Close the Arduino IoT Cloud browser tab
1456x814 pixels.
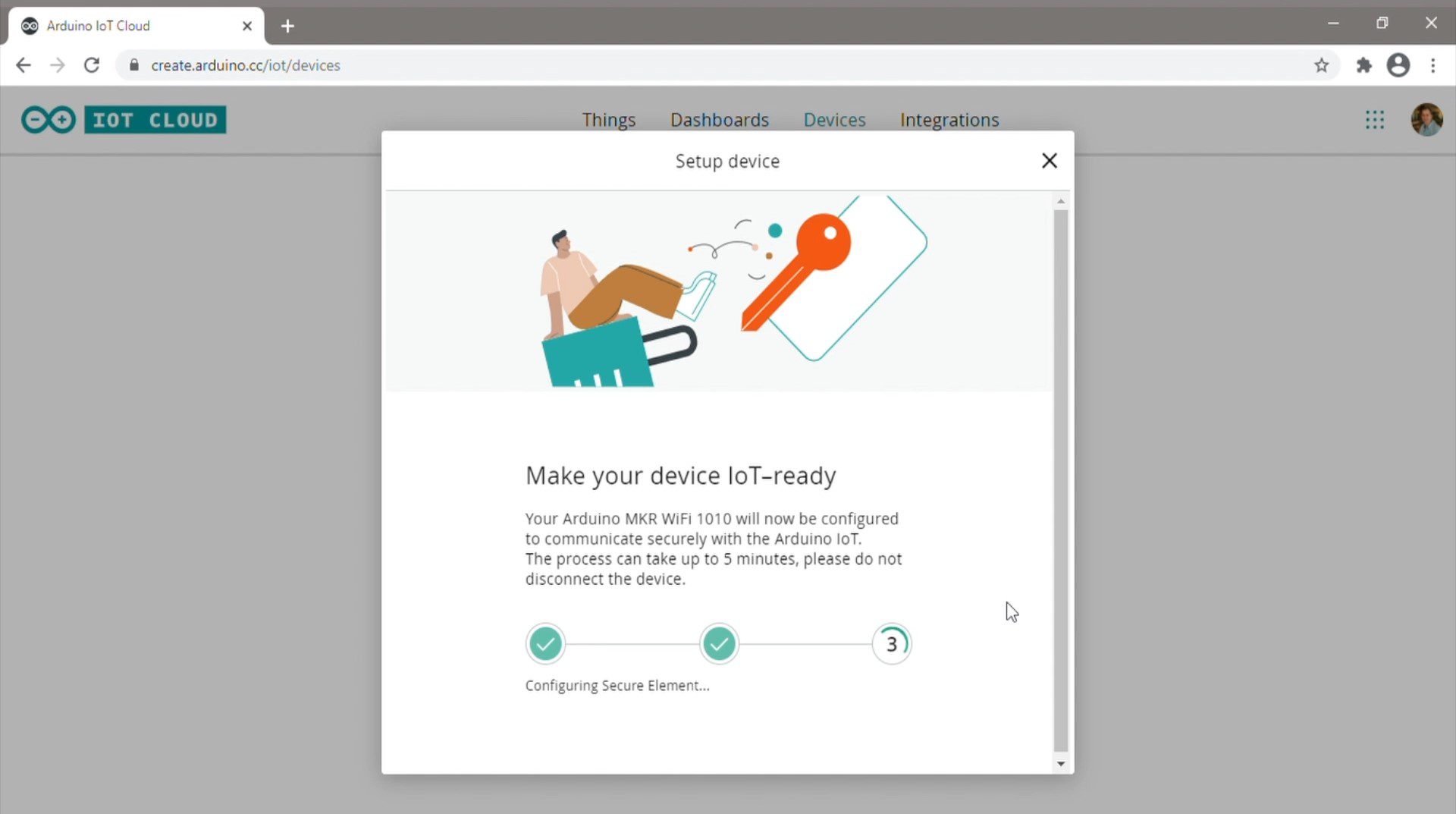pos(247,26)
